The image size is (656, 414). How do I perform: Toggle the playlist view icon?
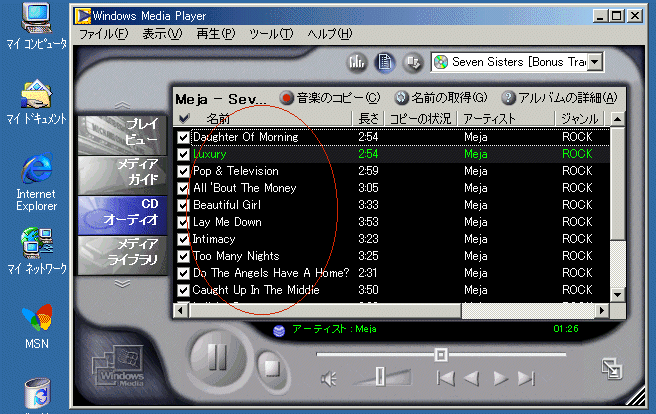384,63
